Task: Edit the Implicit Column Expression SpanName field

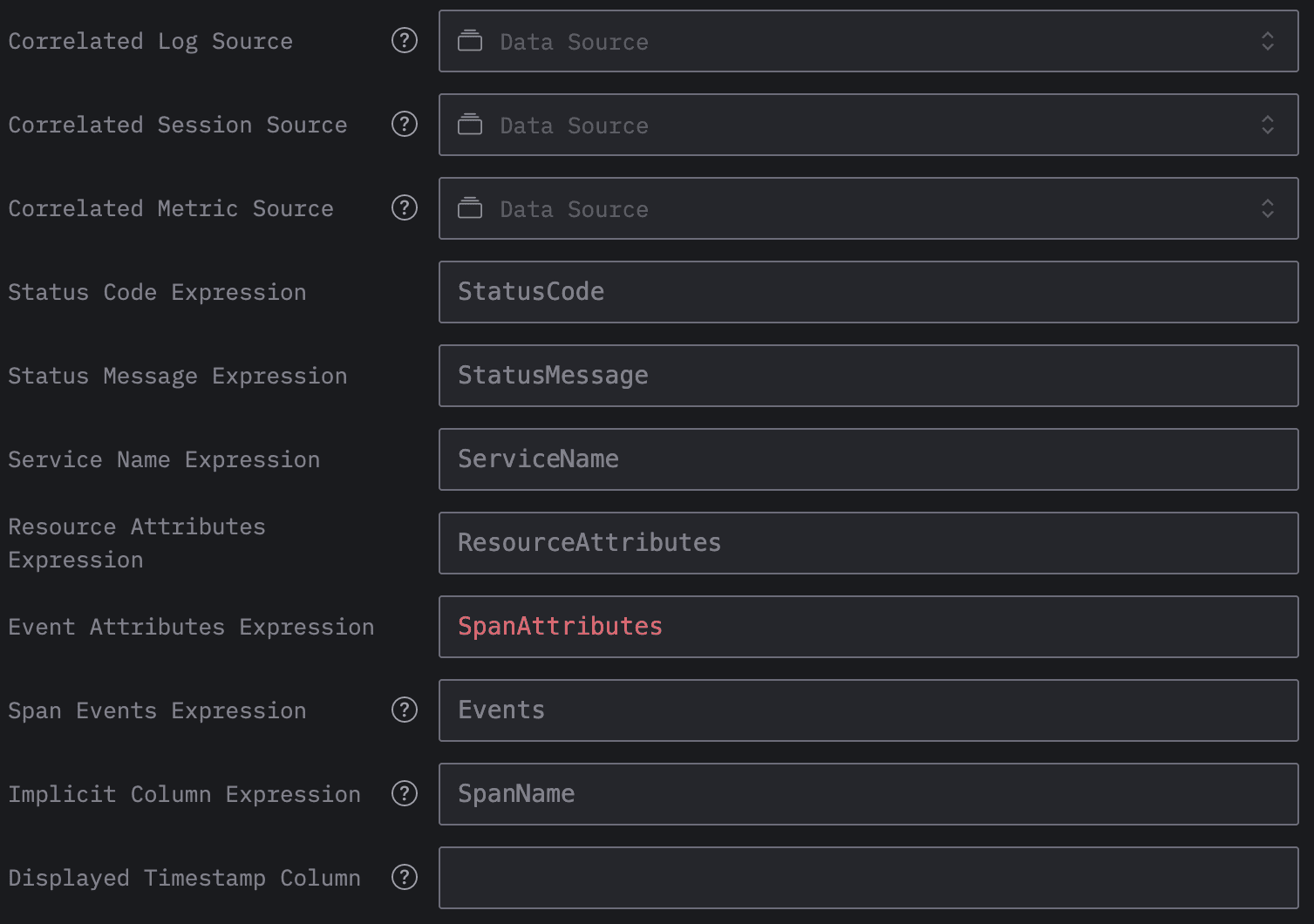Action: pyautogui.click(x=868, y=794)
